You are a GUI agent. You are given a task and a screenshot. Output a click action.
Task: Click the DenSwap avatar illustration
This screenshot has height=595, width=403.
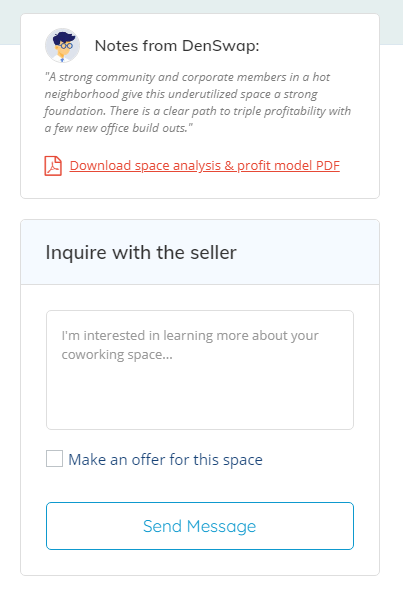coord(63,46)
